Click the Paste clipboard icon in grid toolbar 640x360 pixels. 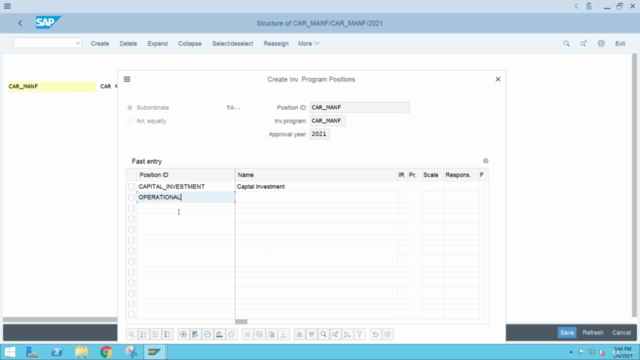click(271, 334)
